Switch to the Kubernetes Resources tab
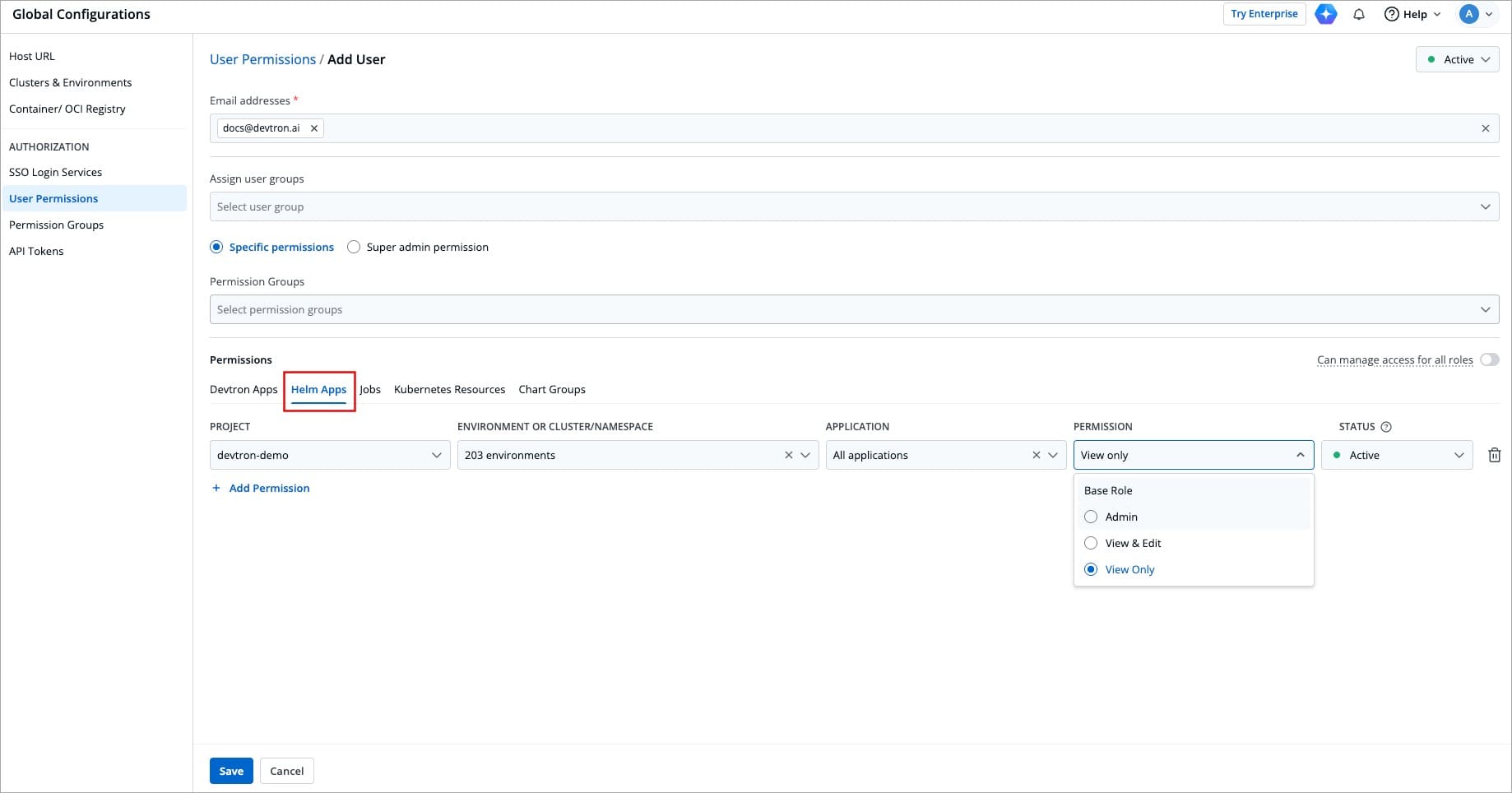 pos(449,389)
